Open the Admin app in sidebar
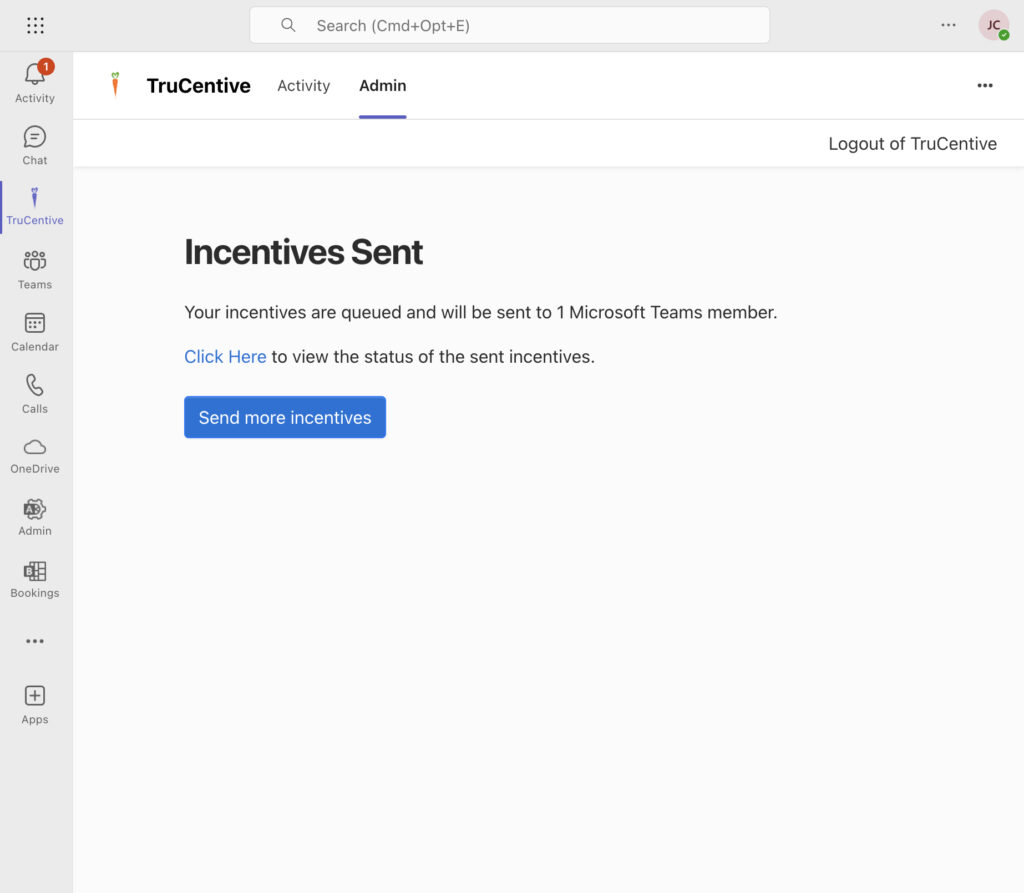This screenshot has width=1024, height=893. point(35,509)
